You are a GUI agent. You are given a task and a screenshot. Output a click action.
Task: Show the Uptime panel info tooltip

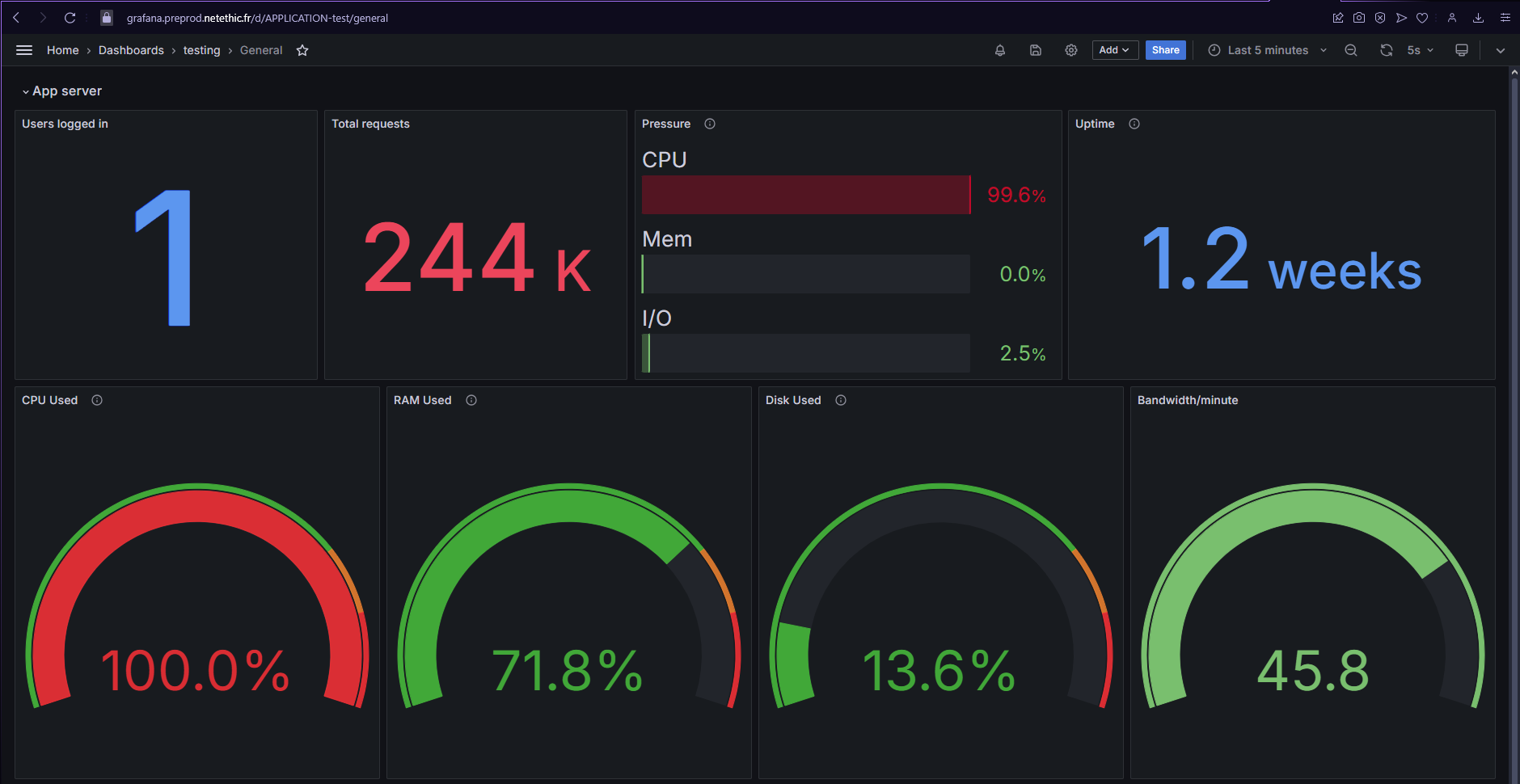pyautogui.click(x=1134, y=124)
